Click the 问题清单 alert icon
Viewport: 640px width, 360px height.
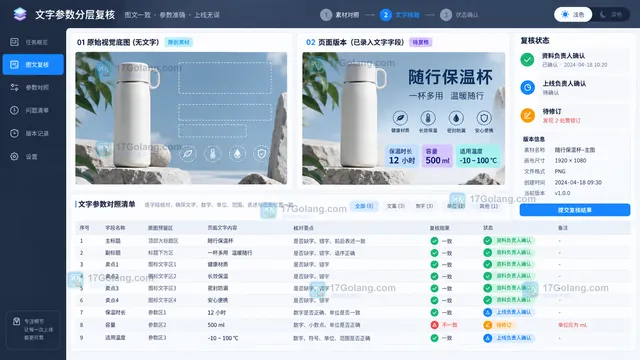coord(14,110)
